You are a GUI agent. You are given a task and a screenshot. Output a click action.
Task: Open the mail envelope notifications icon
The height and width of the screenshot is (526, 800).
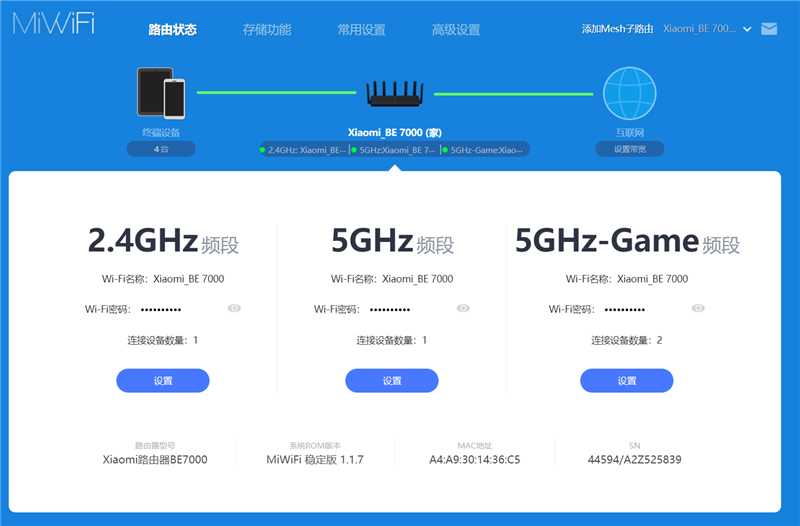(769, 29)
